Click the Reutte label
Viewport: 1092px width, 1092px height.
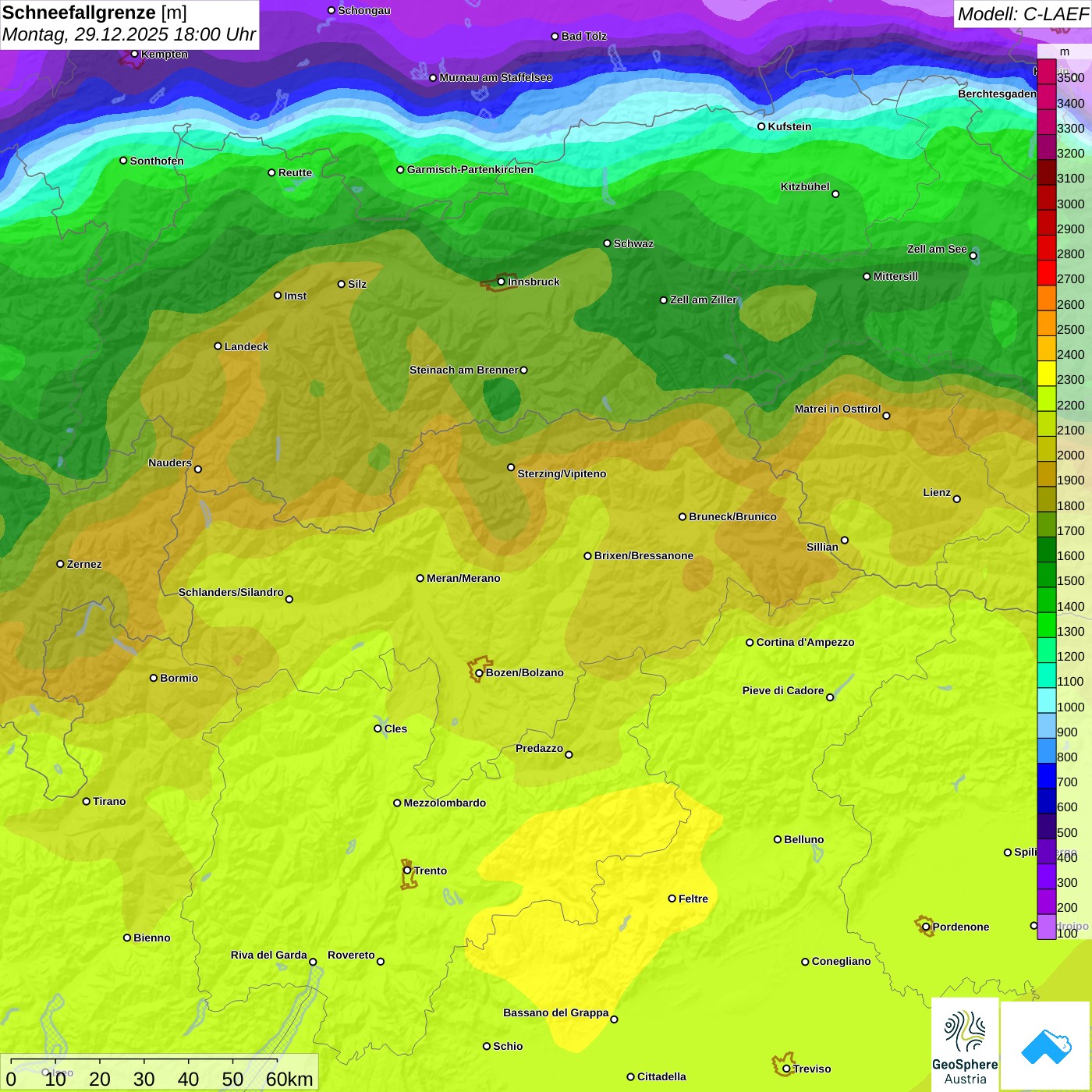click(295, 172)
